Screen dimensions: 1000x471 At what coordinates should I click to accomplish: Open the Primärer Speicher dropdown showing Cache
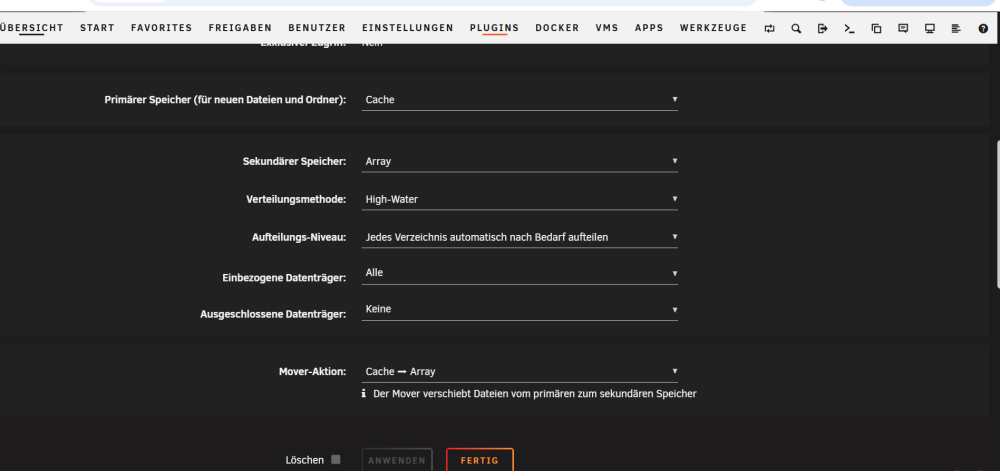pos(519,99)
